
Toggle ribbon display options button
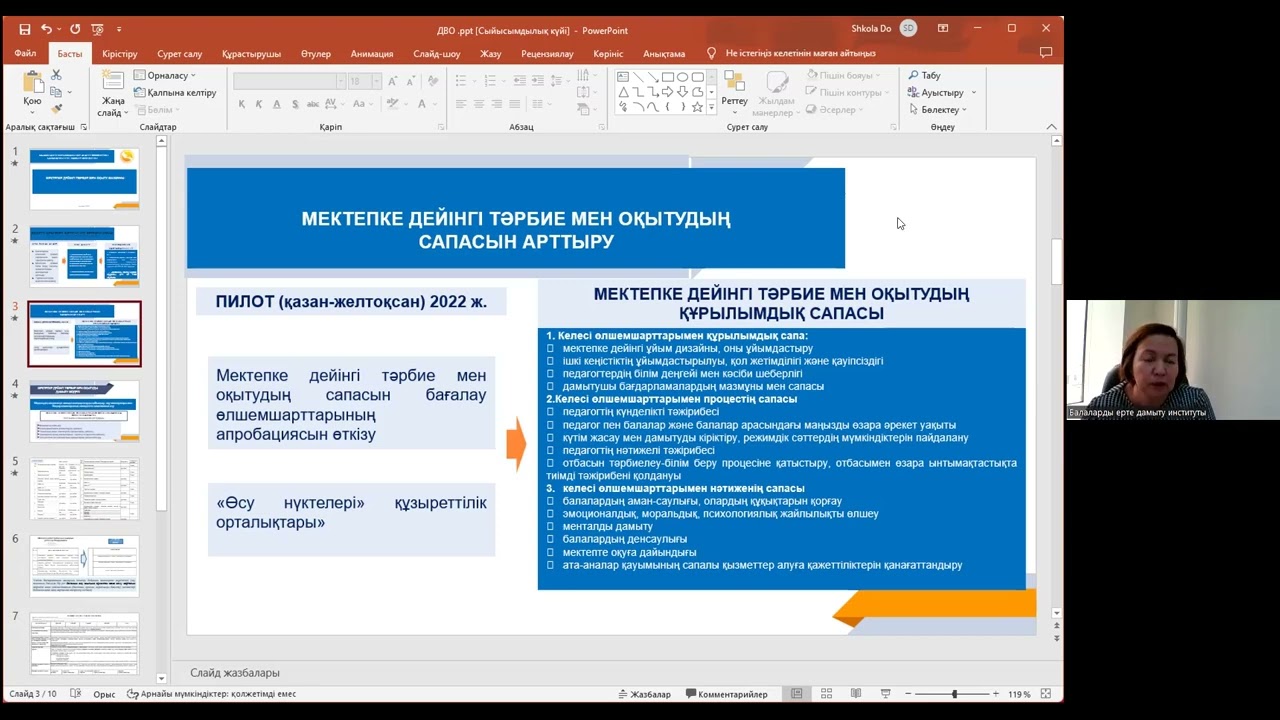tap(942, 28)
